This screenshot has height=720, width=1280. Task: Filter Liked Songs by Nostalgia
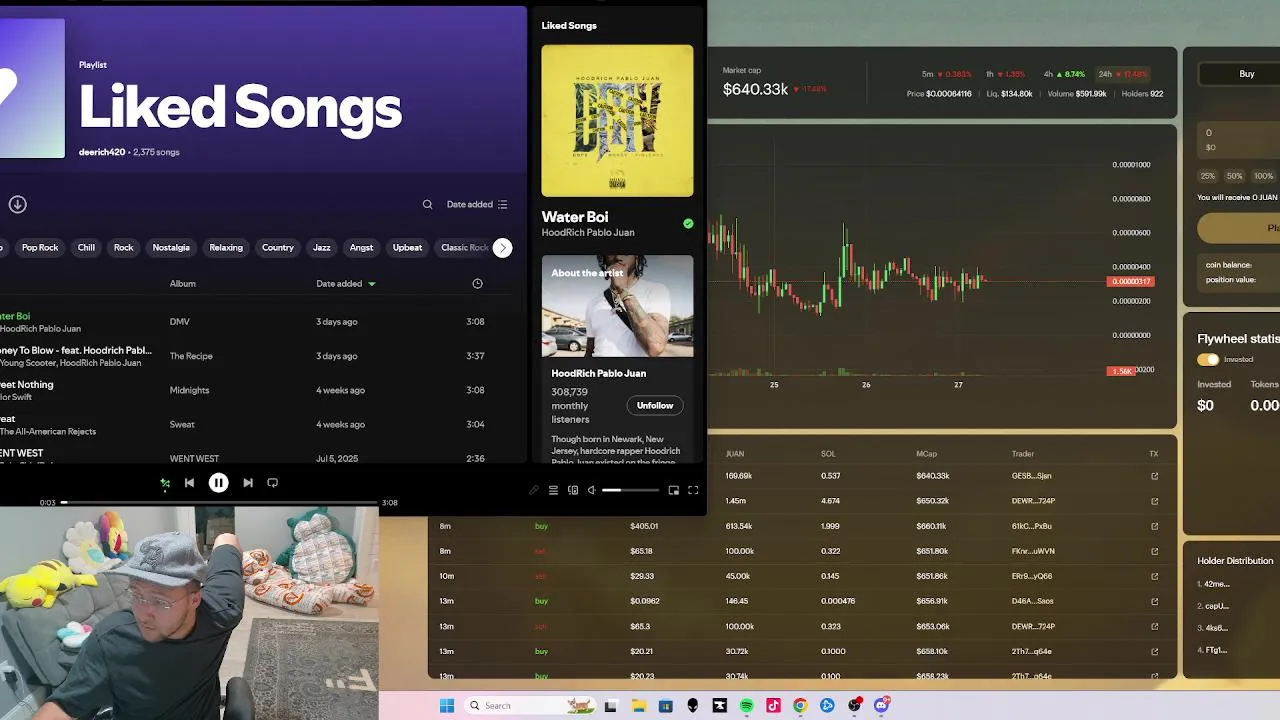171,247
